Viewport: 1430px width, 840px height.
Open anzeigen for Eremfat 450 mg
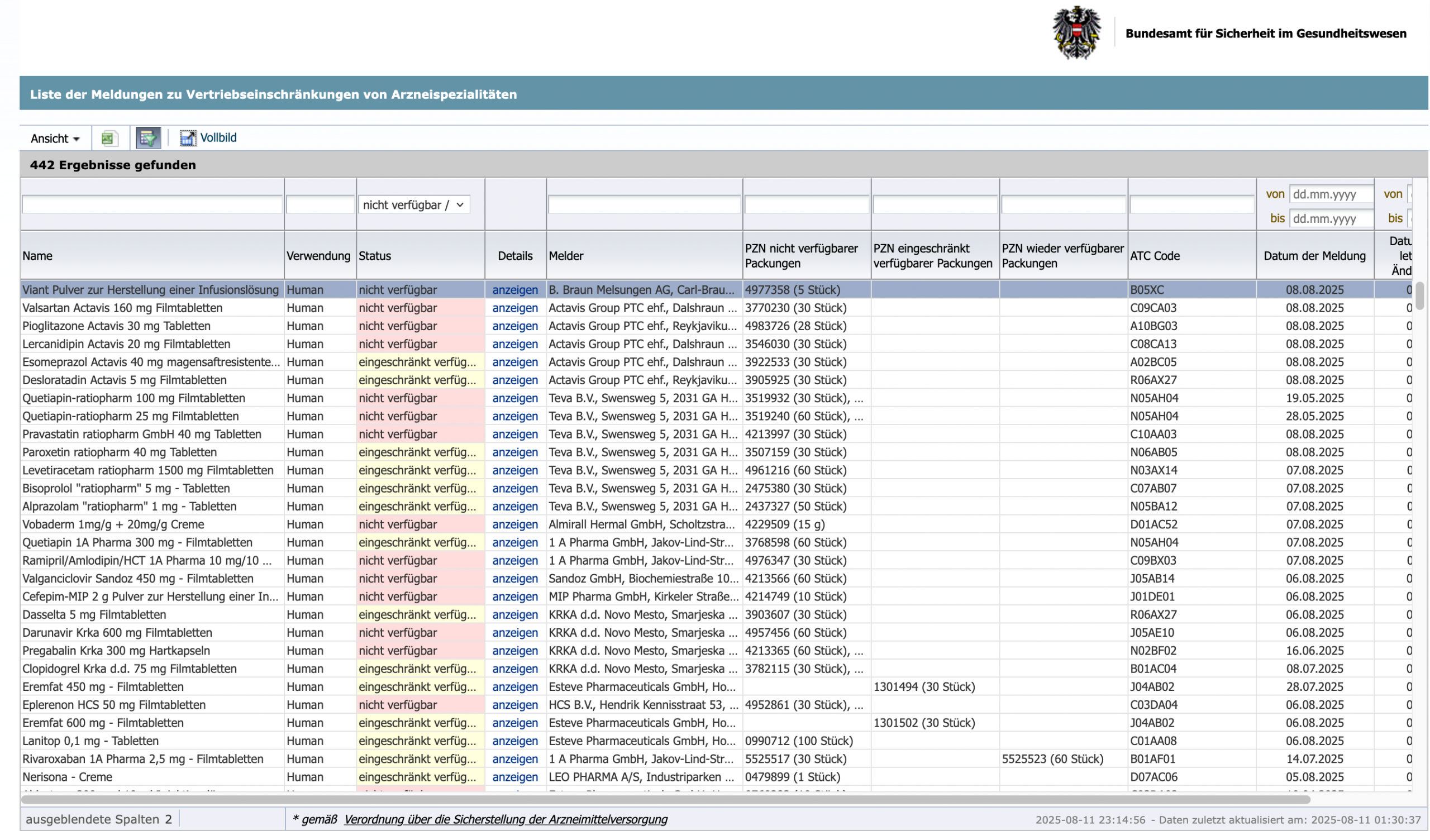[514, 687]
